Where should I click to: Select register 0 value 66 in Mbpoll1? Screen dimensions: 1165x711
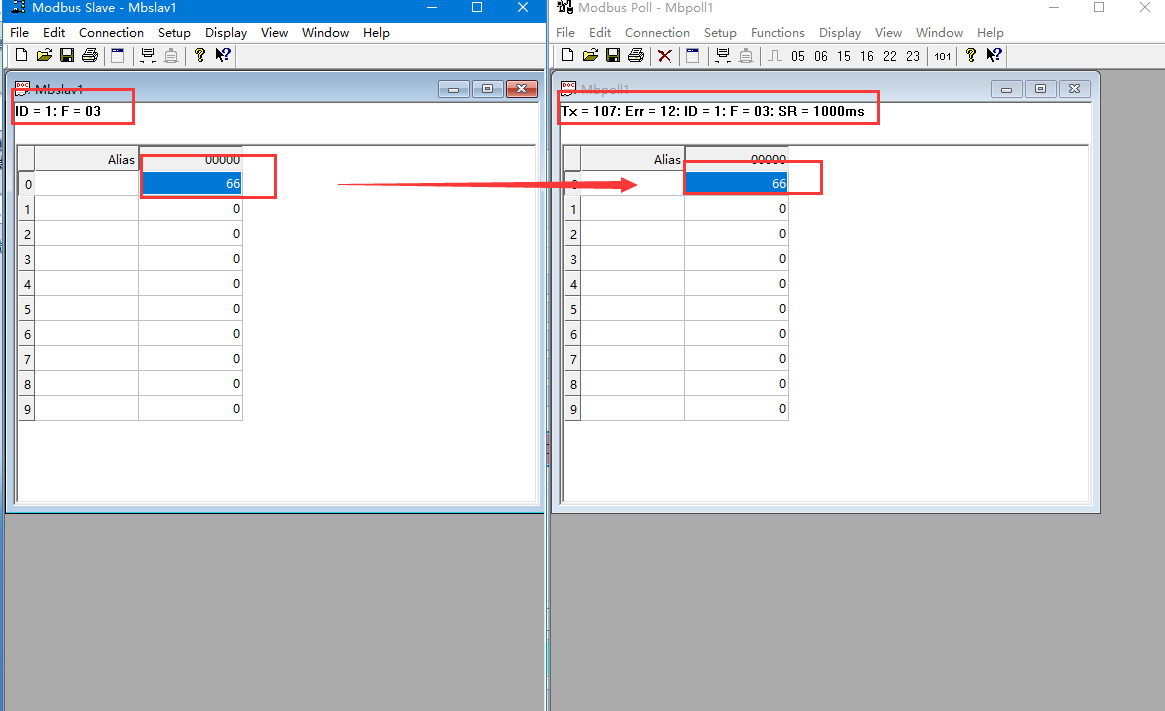[736, 184]
